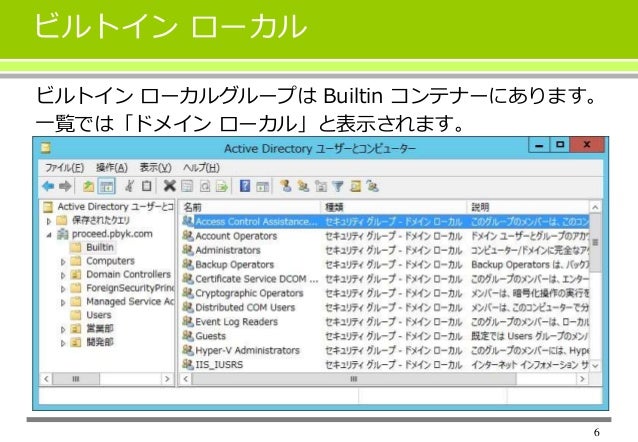Select the Distributed COM Users group
638x442 pixels.
click(x=385, y=307)
